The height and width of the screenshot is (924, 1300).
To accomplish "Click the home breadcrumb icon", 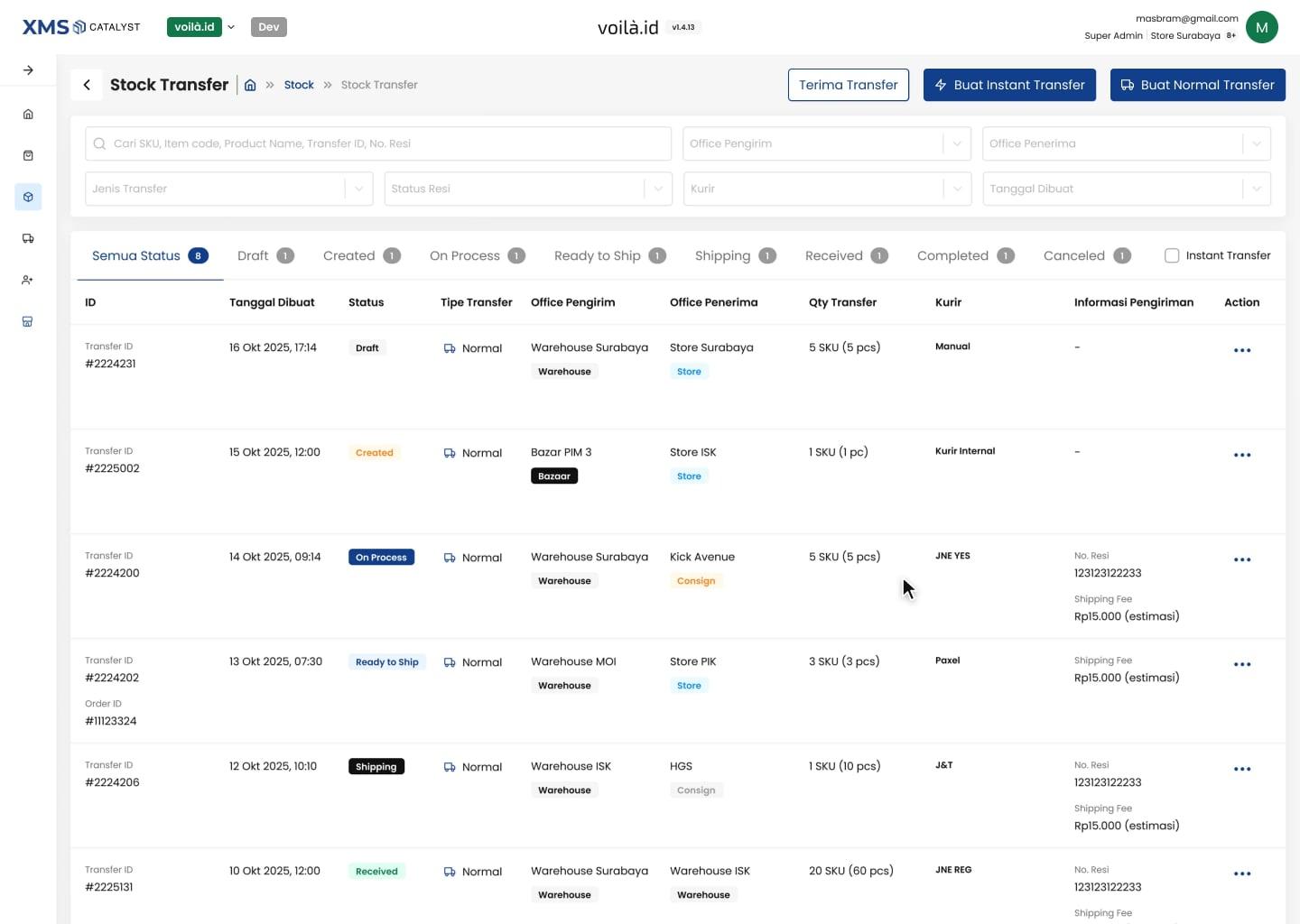I will click(250, 85).
